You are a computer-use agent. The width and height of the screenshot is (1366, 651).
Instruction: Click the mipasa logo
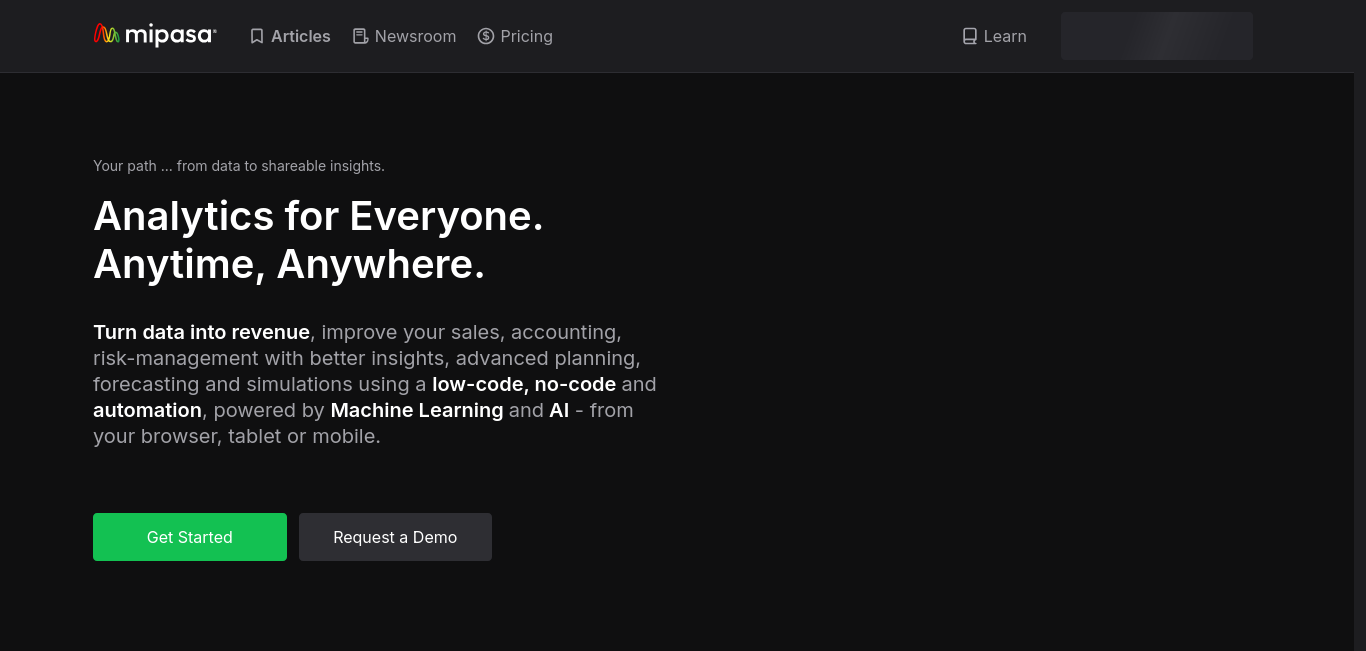point(155,35)
